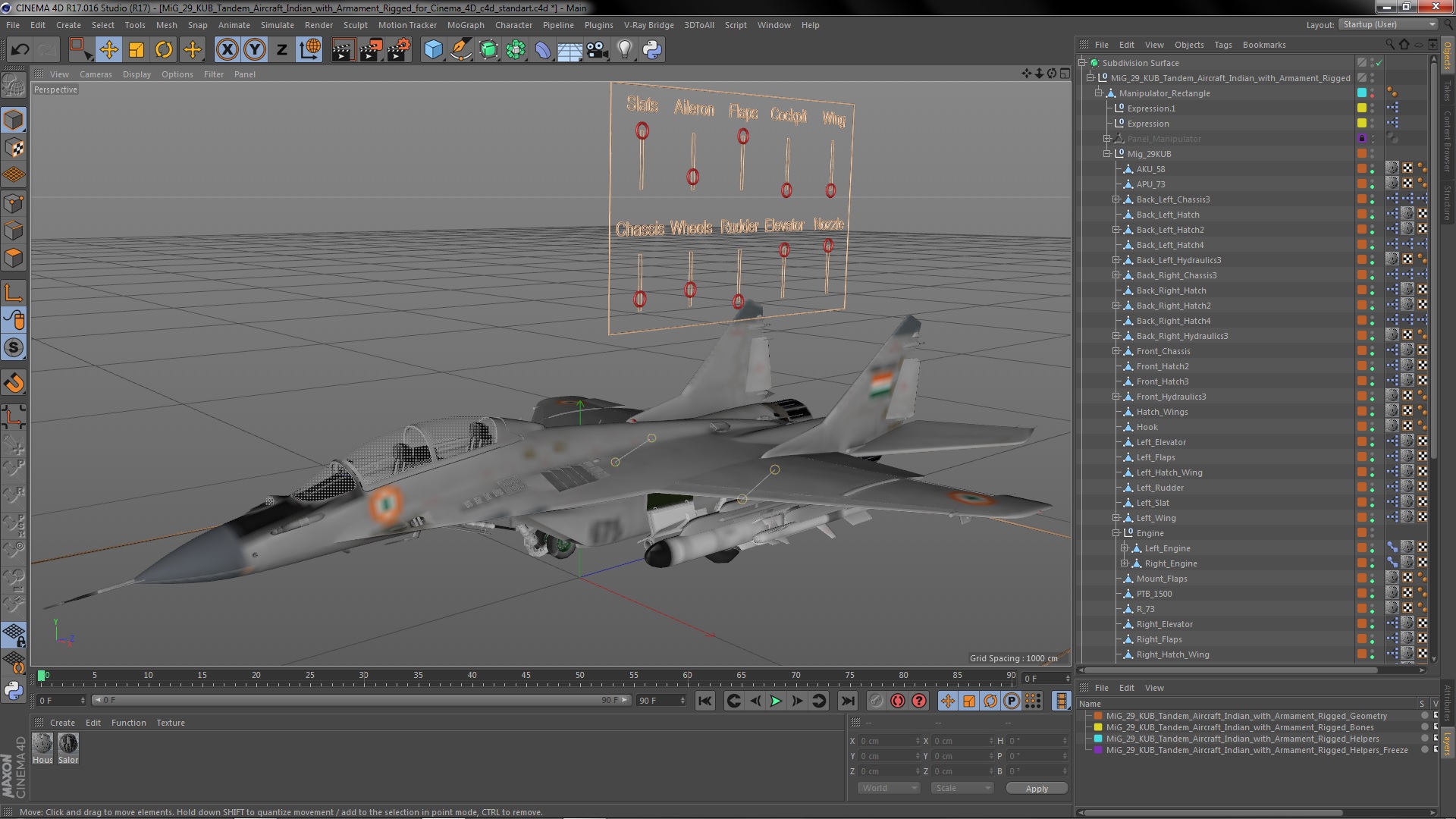Open the Character menu
The image size is (1456, 819).
click(x=513, y=25)
